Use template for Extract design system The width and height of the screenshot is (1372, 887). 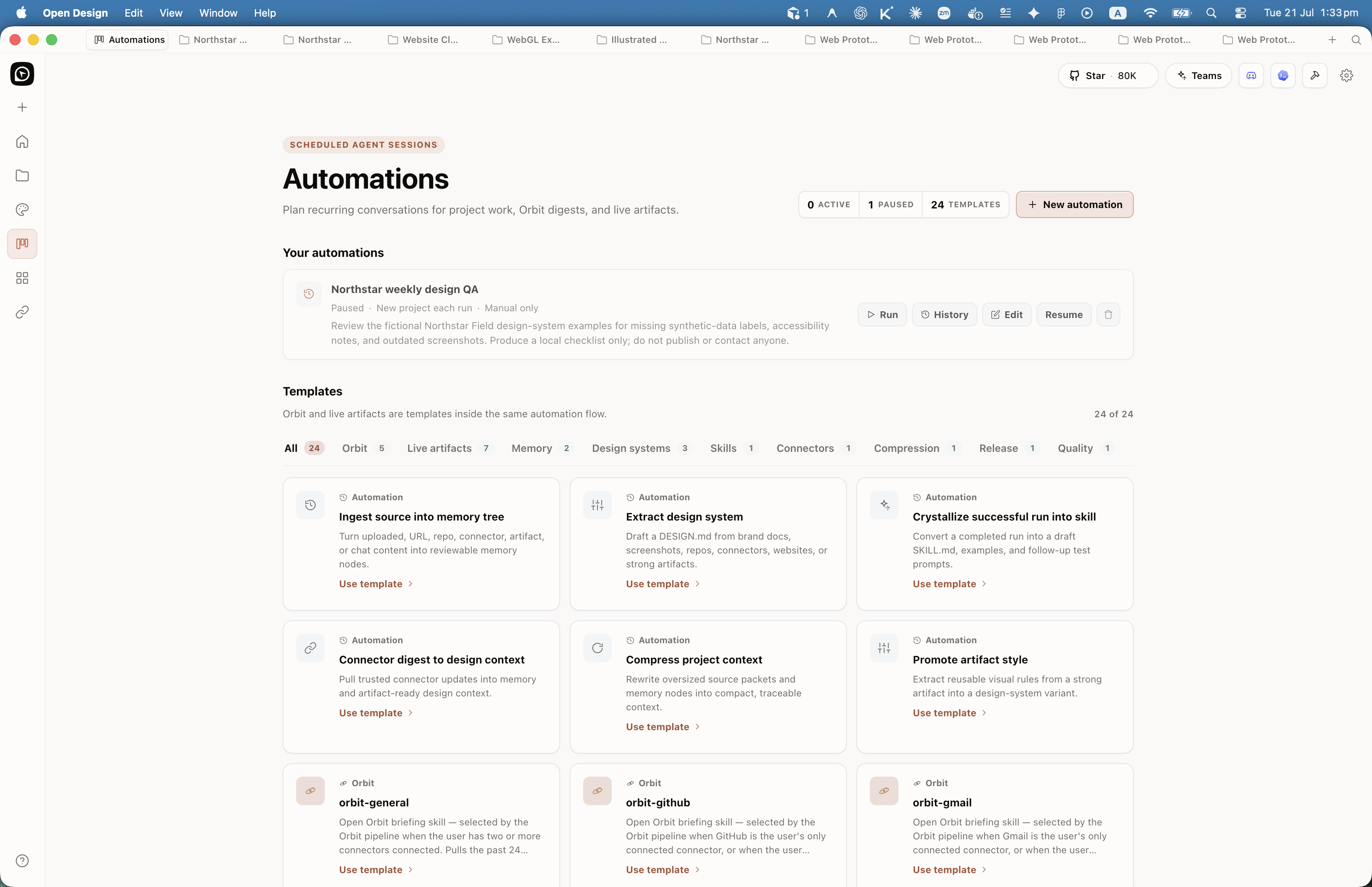click(663, 584)
